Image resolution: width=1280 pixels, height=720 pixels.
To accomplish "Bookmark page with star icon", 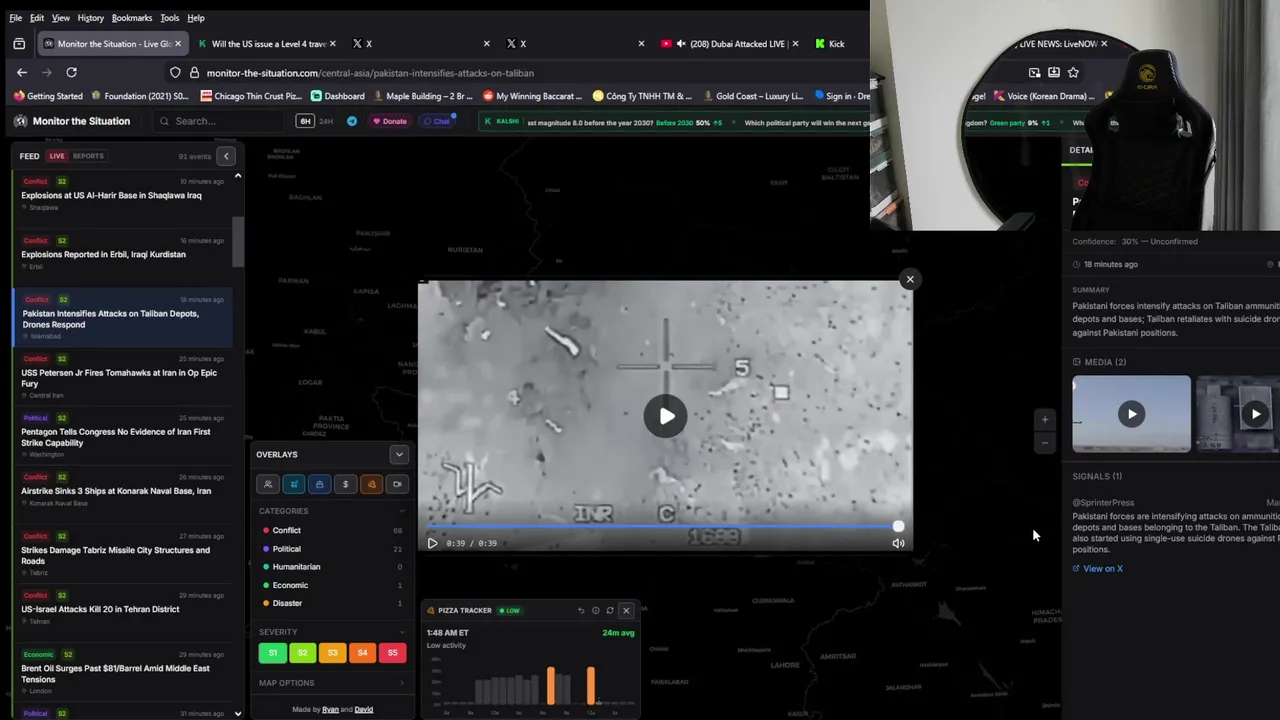I will click(x=1073, y=72).
